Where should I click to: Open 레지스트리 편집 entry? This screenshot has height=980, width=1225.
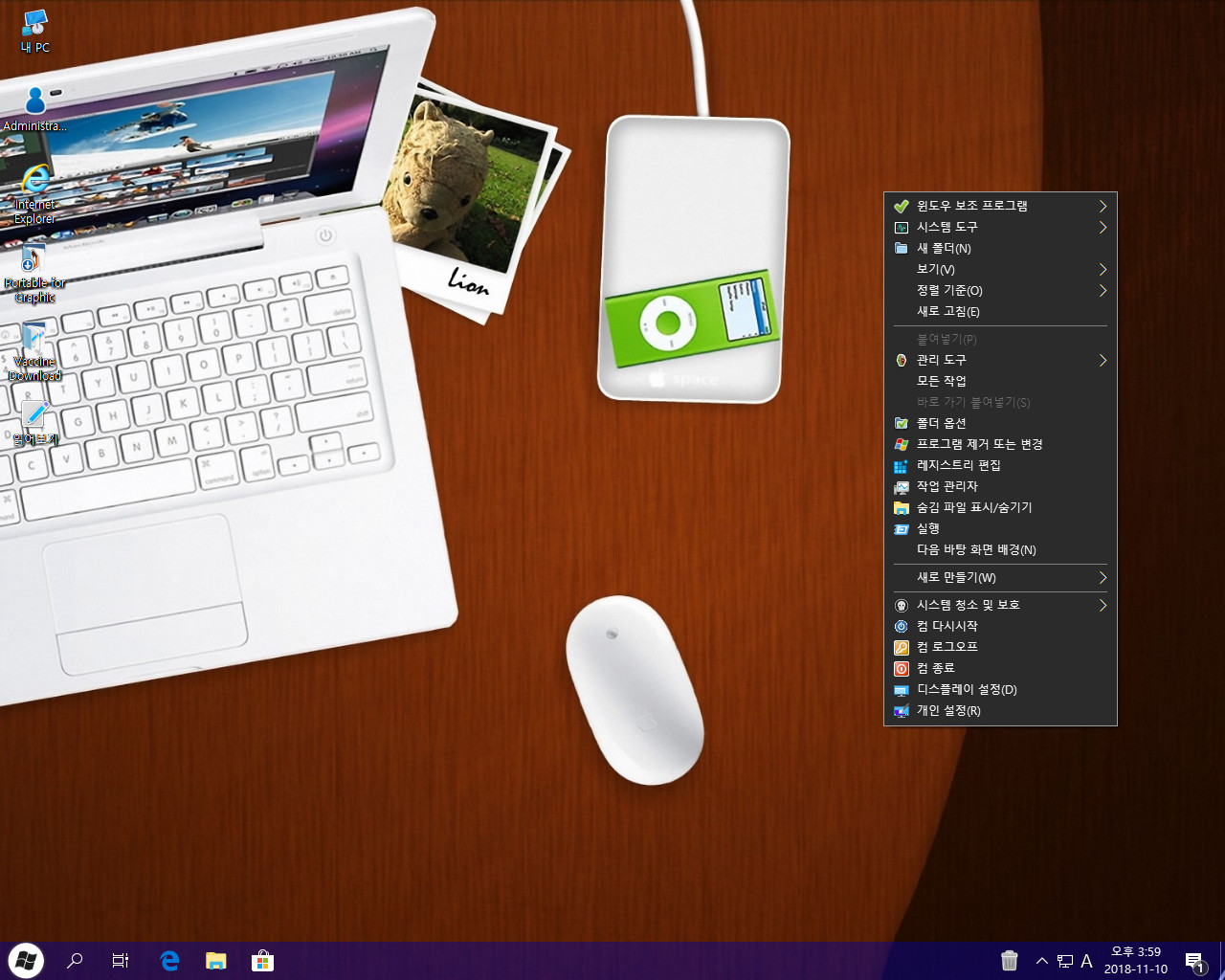[x=1000, y=465]
